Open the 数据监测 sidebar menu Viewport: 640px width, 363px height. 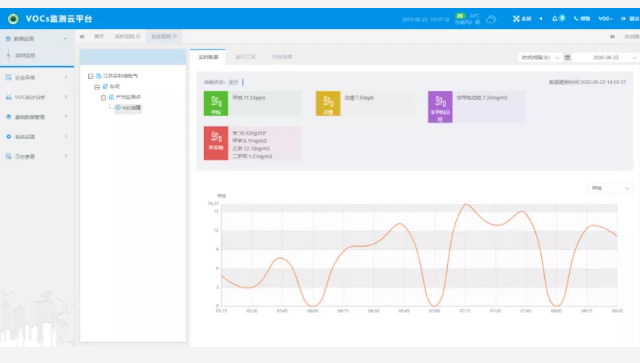pyautogui.click(x=37, y=39)
